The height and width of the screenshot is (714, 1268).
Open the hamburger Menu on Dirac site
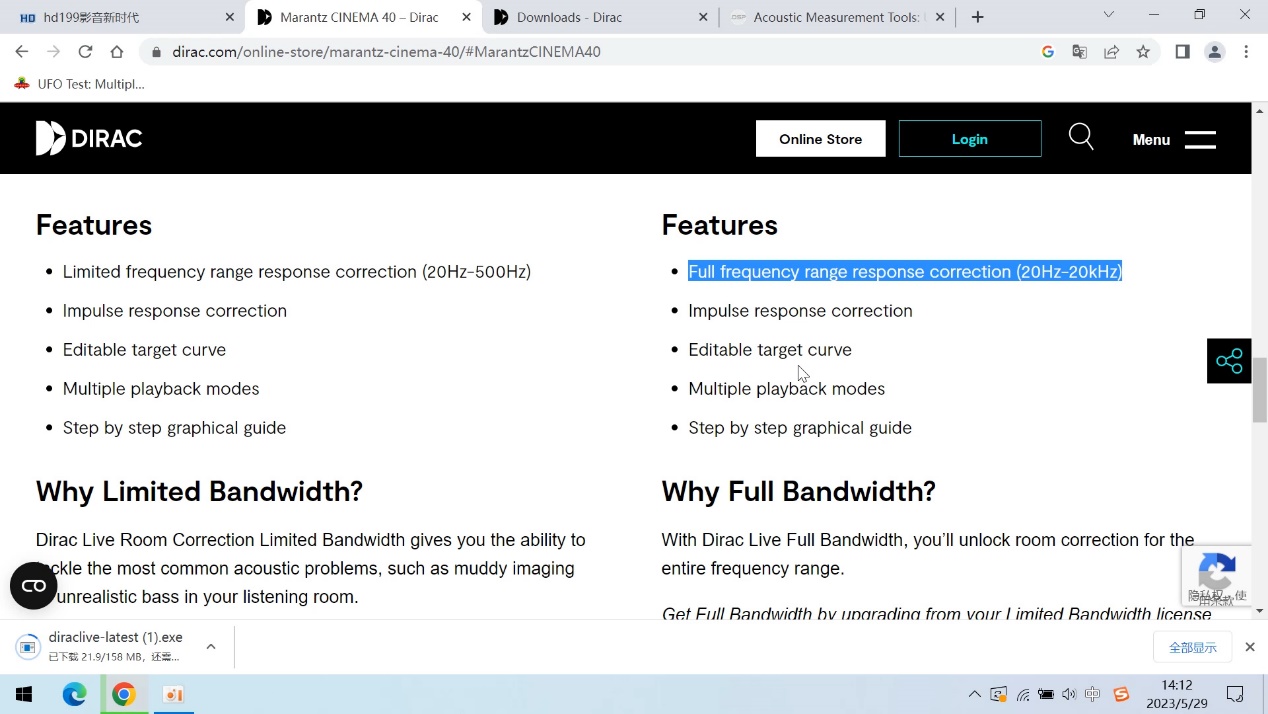click(1174, 139)
